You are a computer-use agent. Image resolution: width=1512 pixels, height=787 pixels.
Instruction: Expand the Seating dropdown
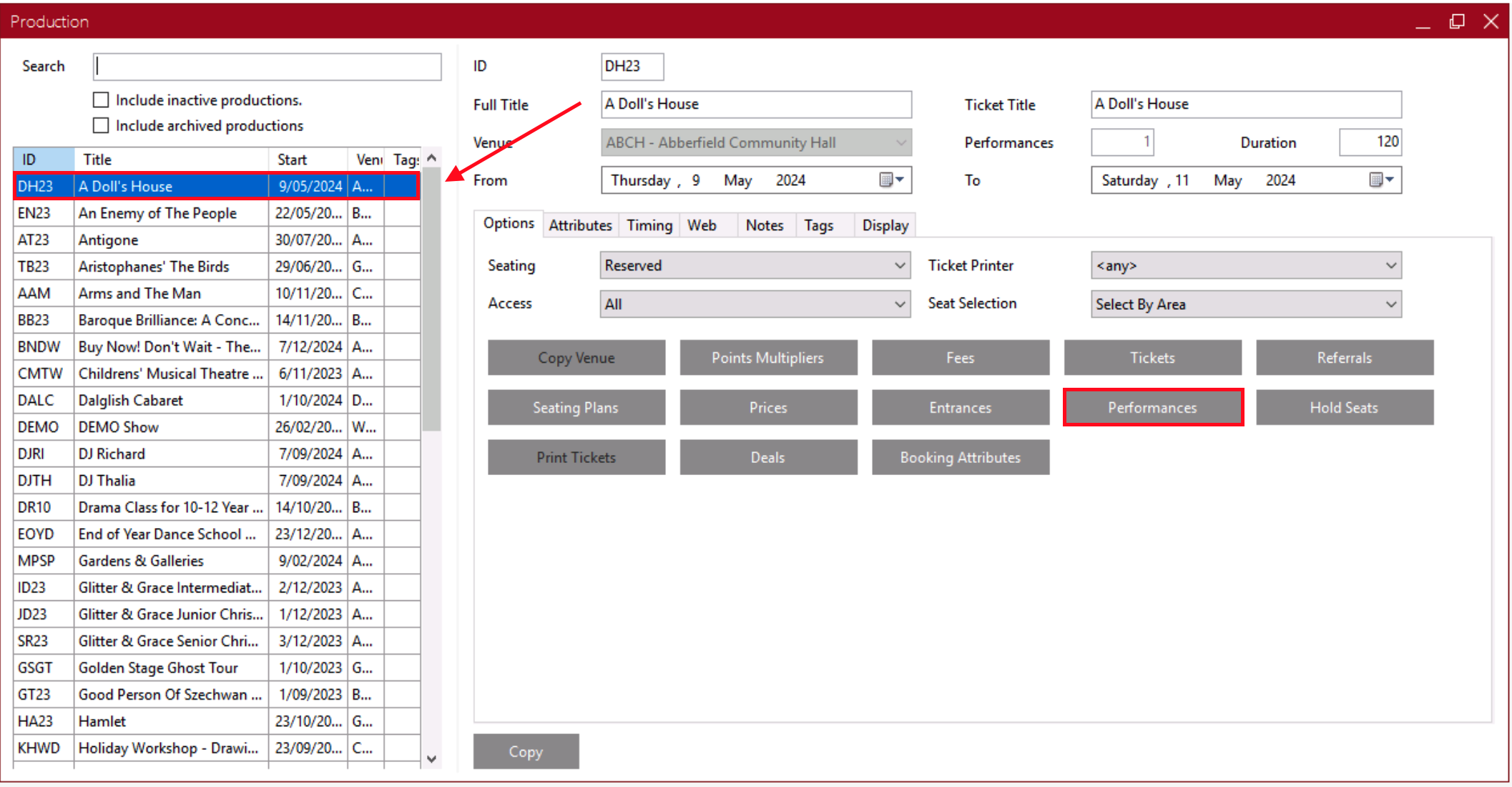click(899, 265)
